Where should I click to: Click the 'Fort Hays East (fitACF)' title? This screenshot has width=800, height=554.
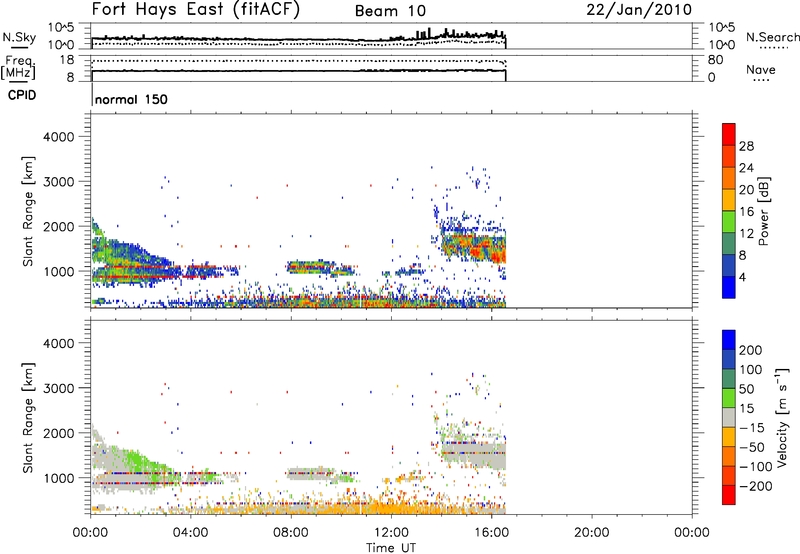pyautogui.click(x=195, y=10)
